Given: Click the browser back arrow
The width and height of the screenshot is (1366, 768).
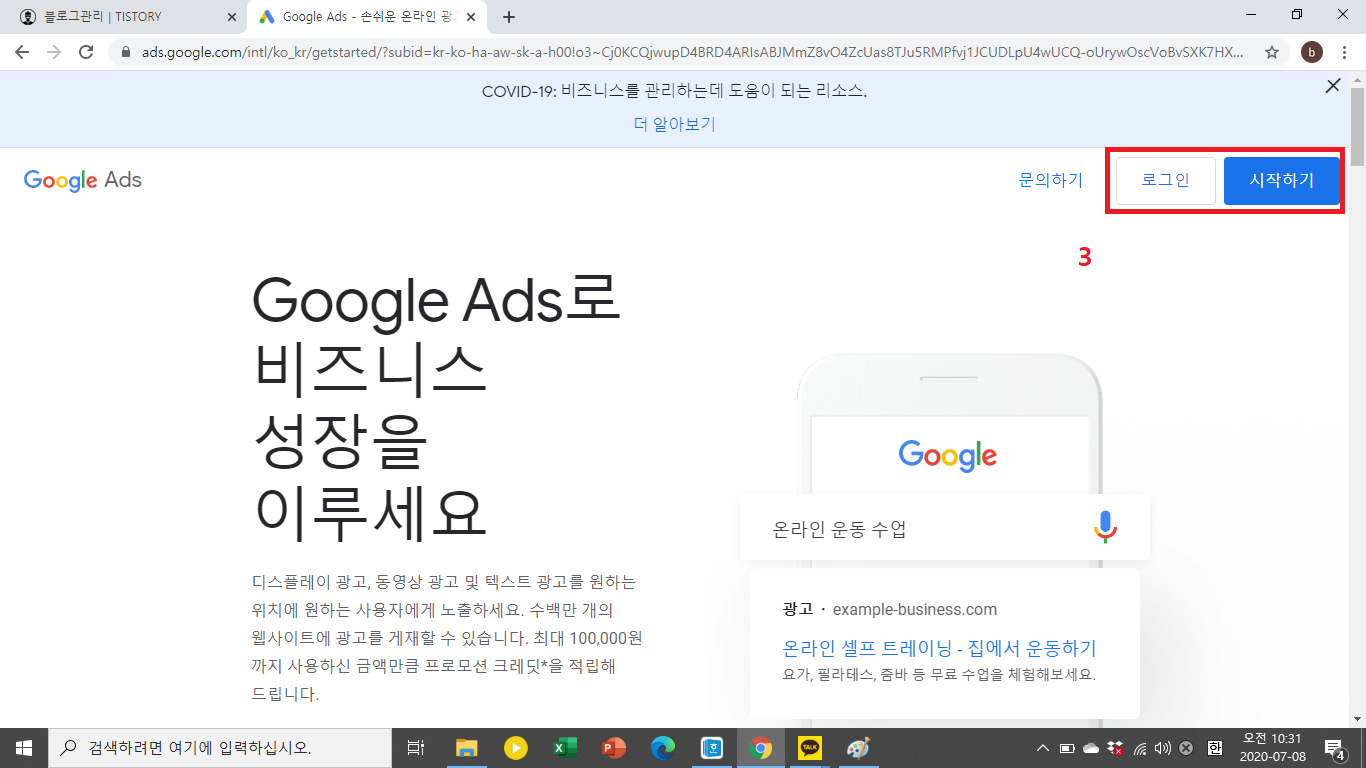Looking at the screenshot, I should [x=22, y=52].
